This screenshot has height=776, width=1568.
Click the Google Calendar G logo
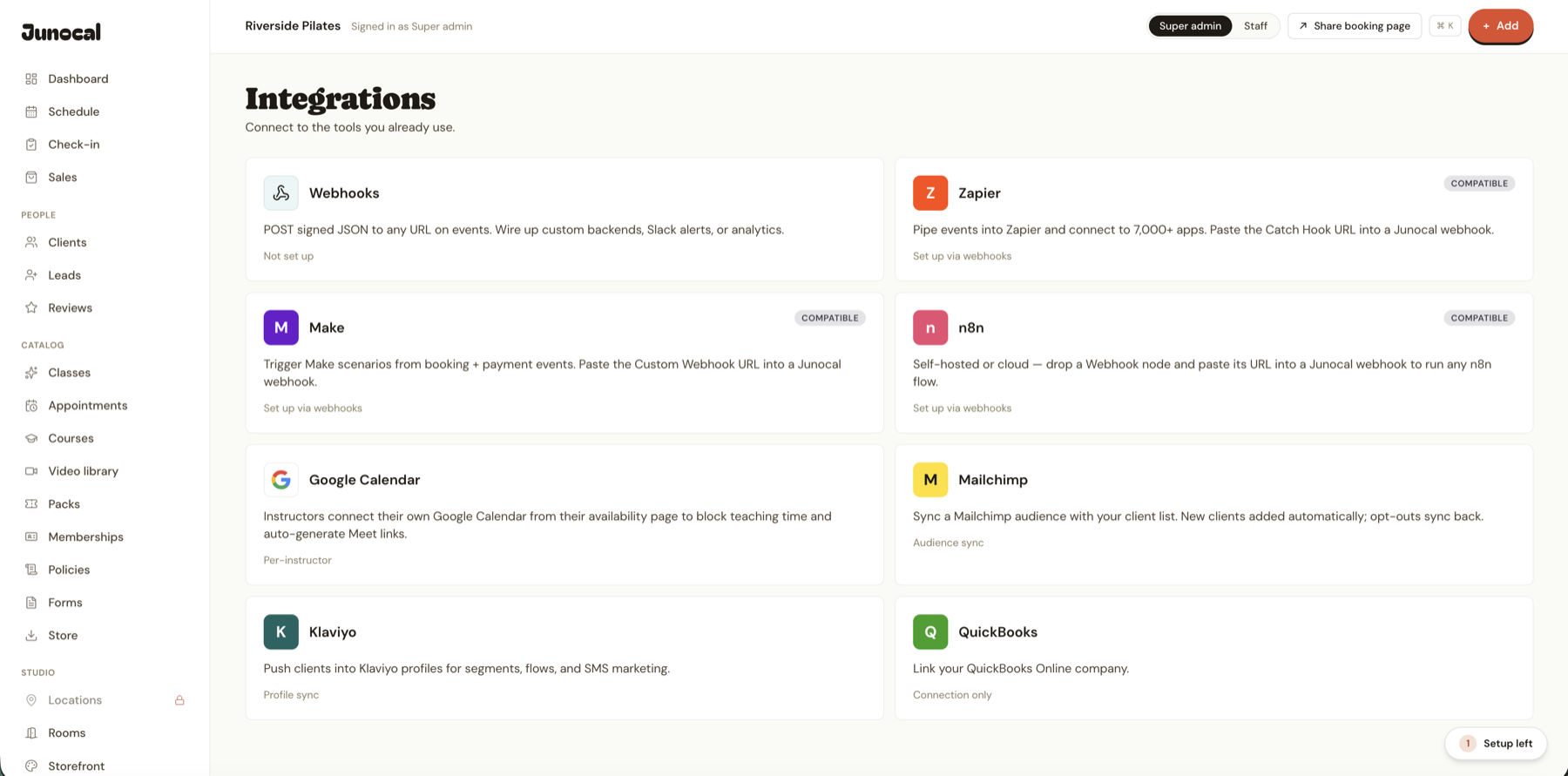pos(281,480)
